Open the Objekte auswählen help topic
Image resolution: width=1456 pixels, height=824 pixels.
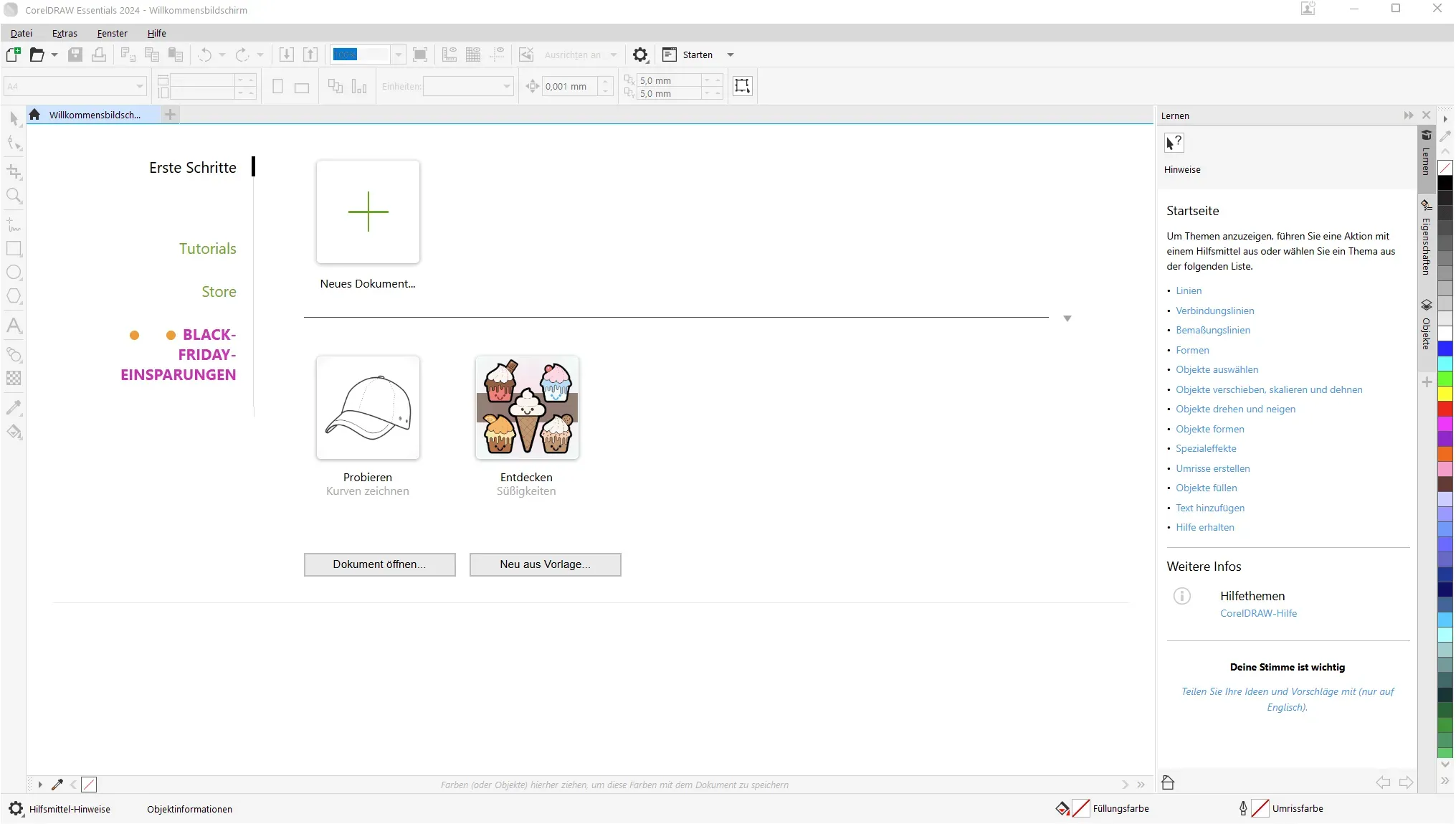(1217, 369)
